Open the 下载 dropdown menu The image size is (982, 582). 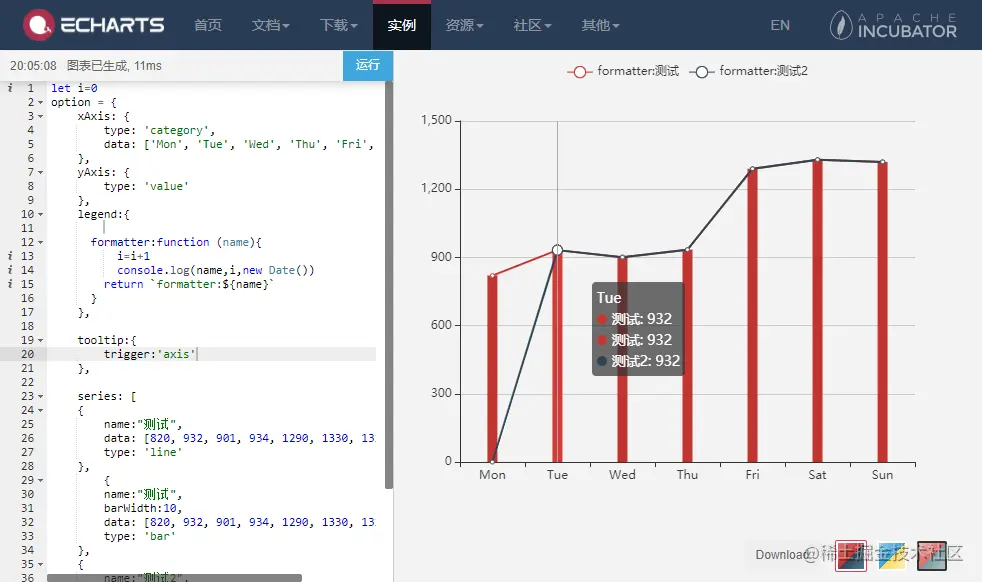coord(338,25)
